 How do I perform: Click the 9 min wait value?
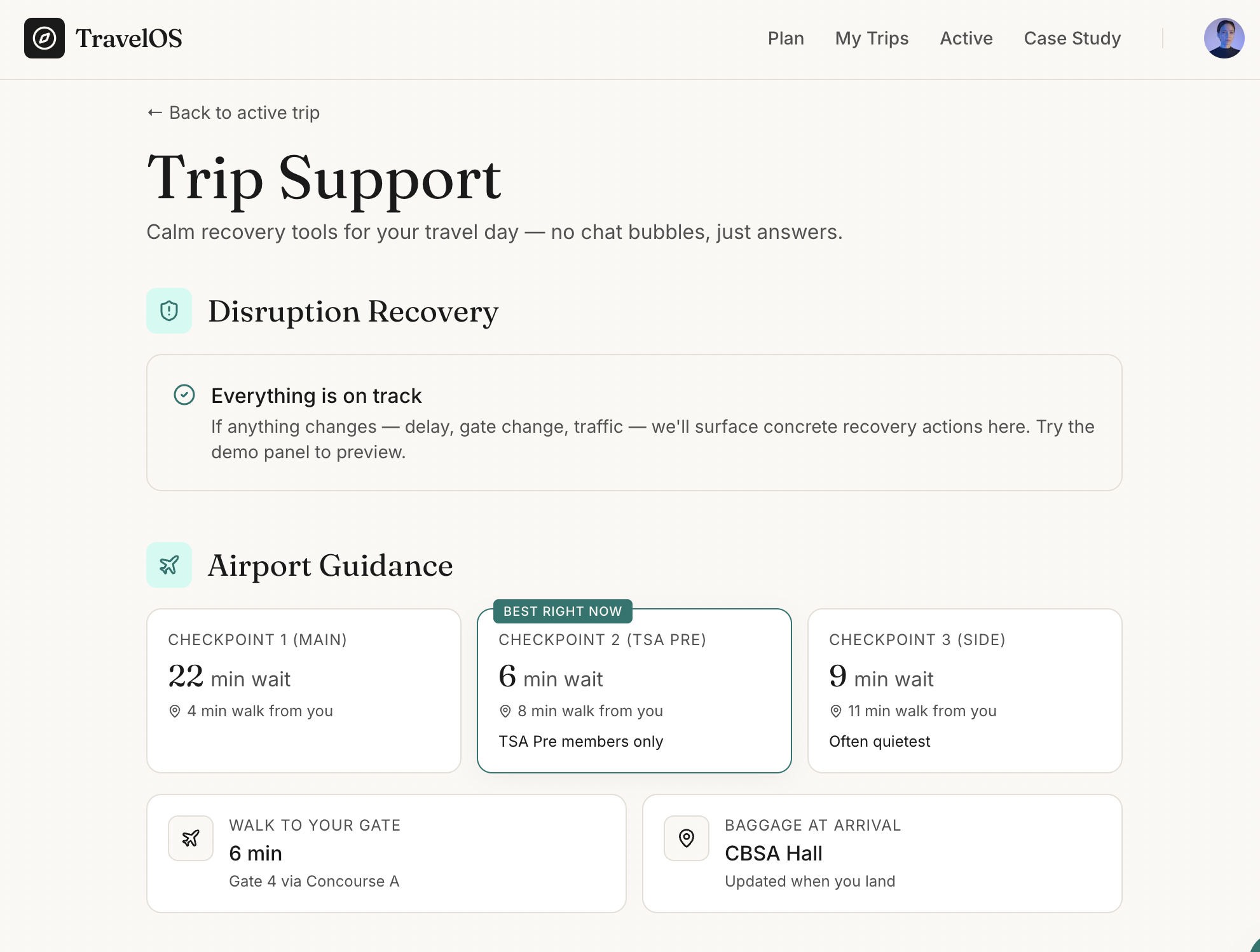881,677
